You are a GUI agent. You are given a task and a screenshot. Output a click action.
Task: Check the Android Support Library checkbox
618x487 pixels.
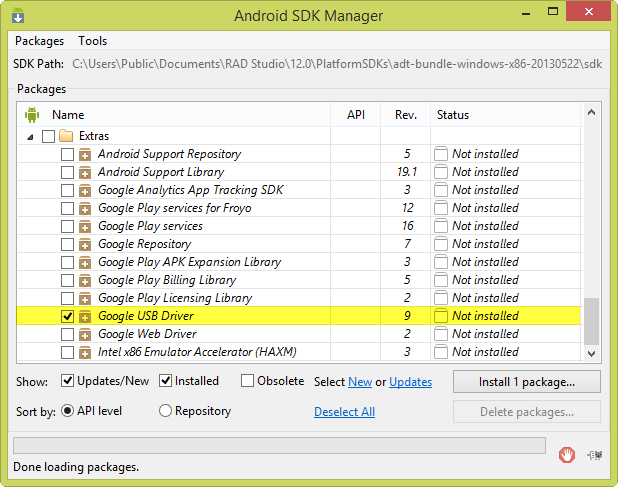pos(67,172)
